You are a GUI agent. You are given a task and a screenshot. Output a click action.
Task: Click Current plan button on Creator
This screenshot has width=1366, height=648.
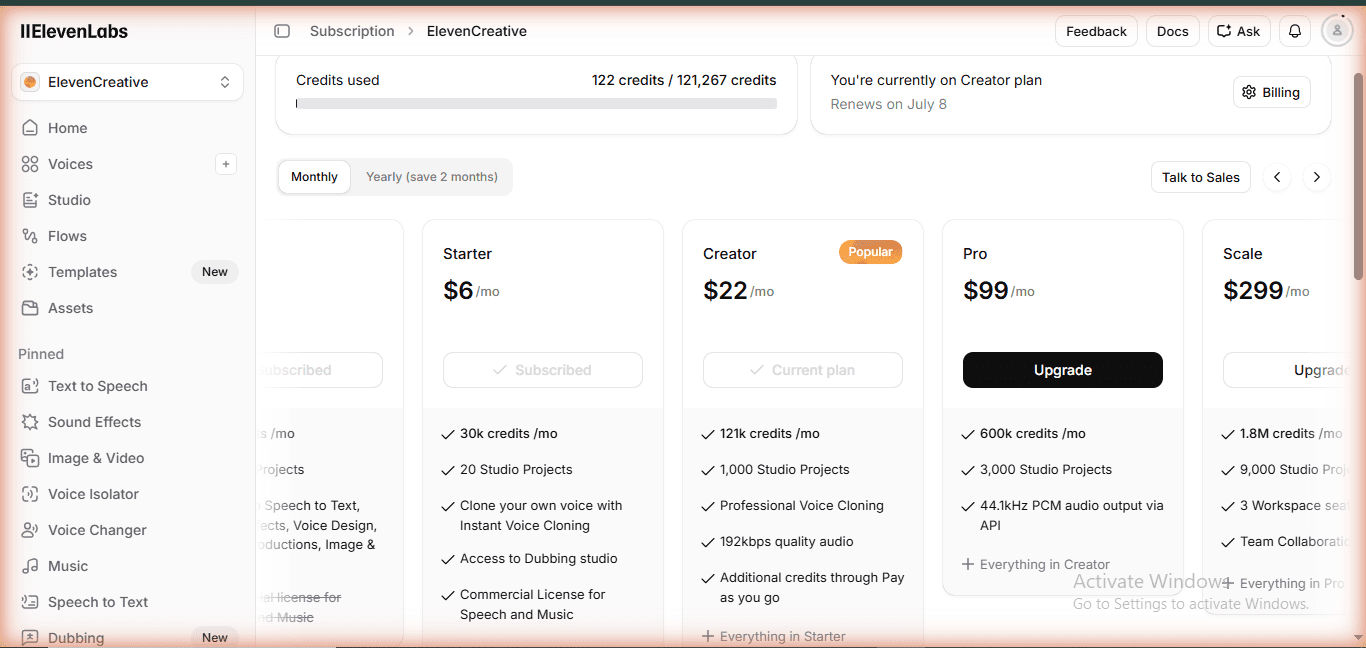(x=803, y=370)
